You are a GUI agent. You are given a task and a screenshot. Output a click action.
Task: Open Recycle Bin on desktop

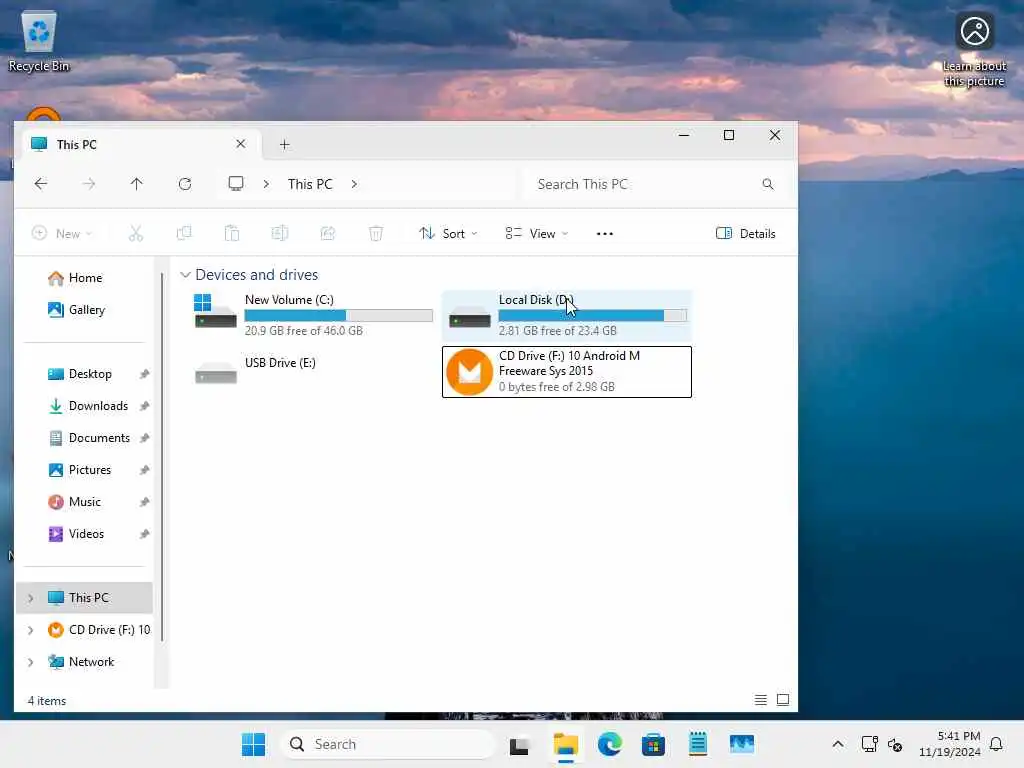(x=39, y=42)
